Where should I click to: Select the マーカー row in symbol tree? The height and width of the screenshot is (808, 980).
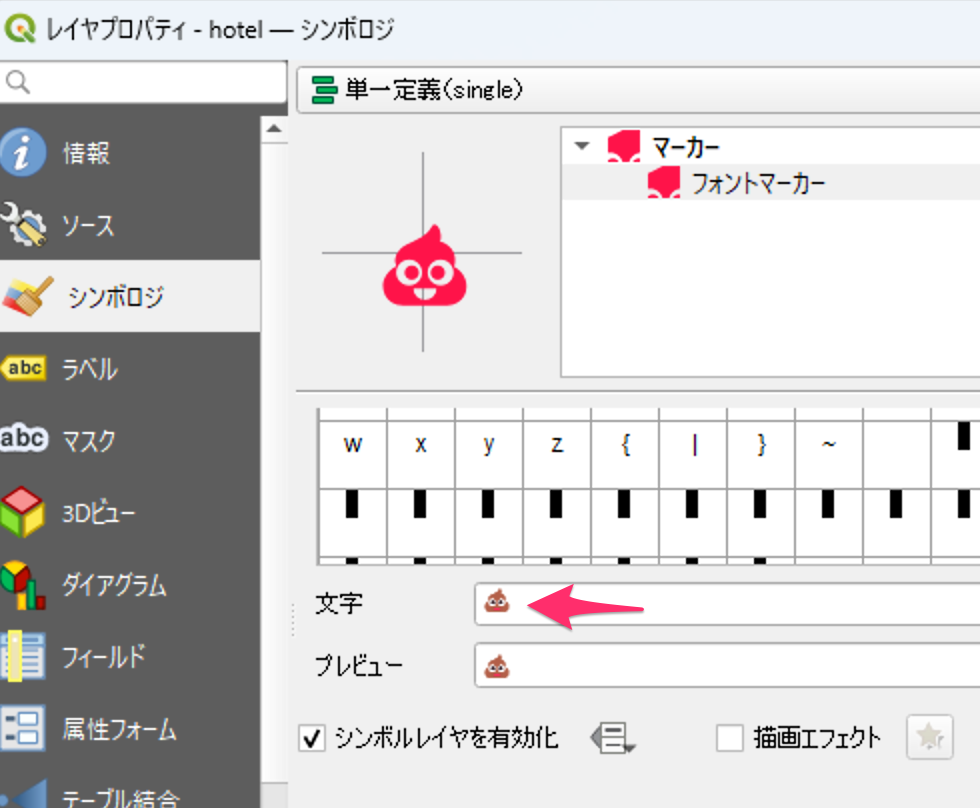click(771, 146)
